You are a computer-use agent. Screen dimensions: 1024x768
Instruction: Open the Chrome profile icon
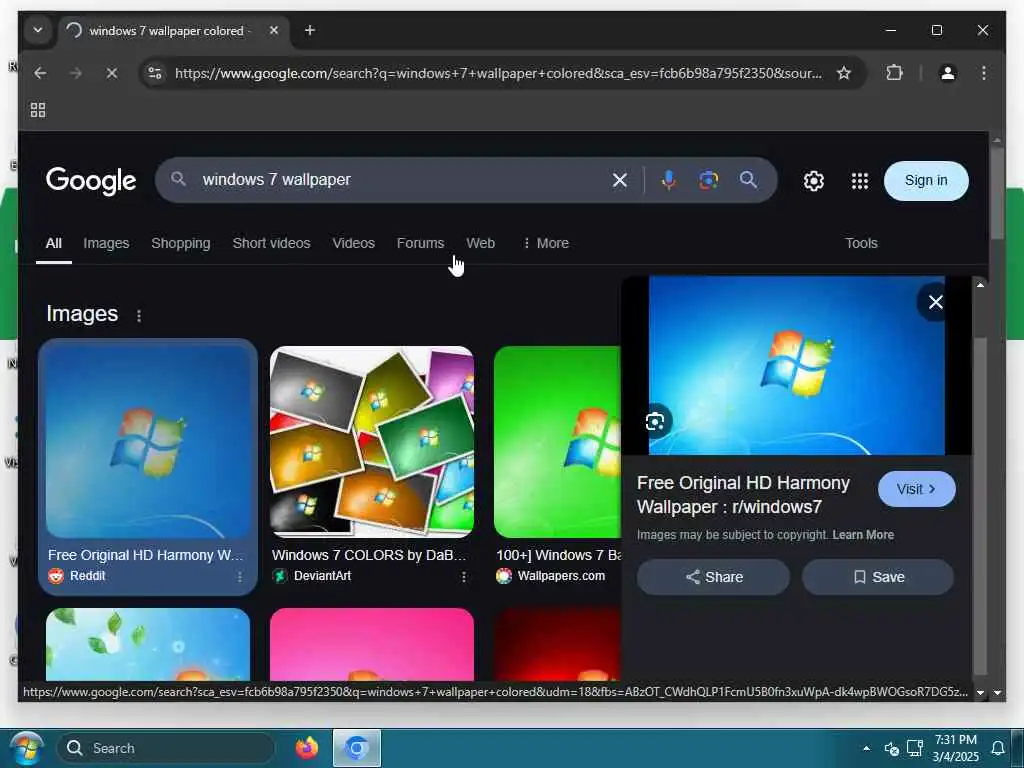pos(948,73)
